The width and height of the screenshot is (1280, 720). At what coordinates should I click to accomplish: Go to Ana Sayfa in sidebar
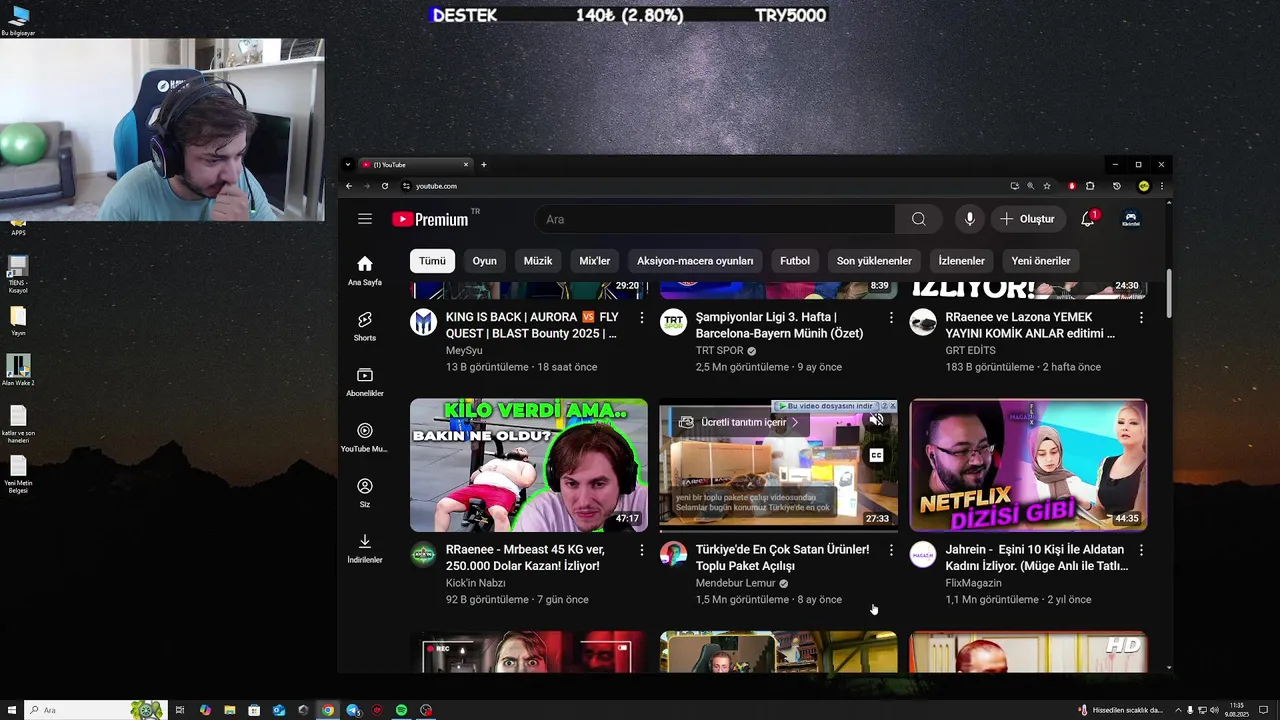click(x=365, y=270)
